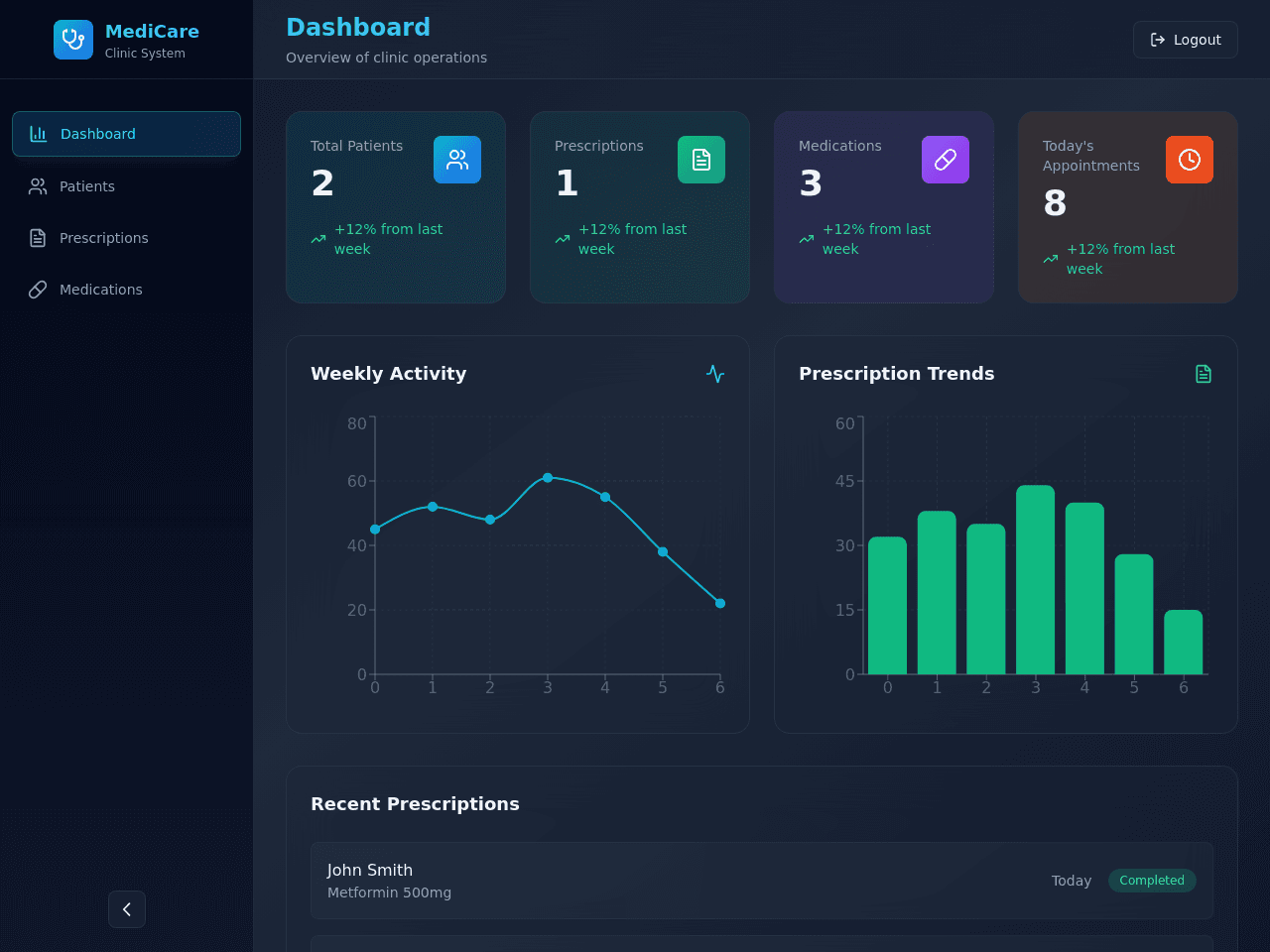This screenshot has width=1270, height=952.
Task: Click the Medications count value 3
Action: tap(811, 183)
